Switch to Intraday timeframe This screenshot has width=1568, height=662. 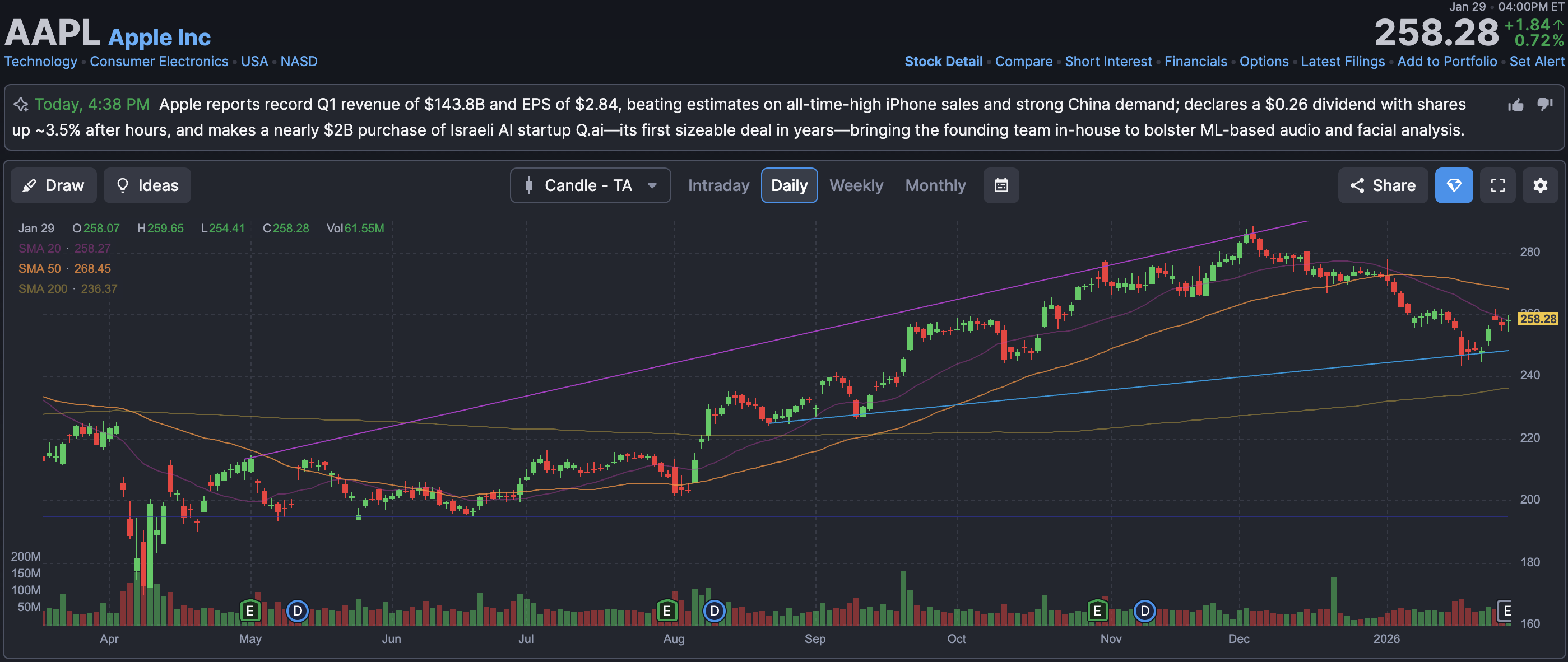(x=718, y=185)
